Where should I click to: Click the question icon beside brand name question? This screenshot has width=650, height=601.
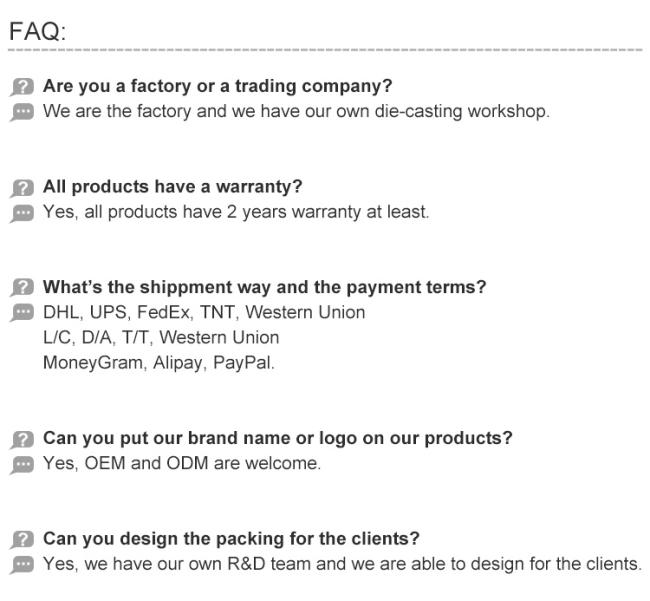click(22, 439)
